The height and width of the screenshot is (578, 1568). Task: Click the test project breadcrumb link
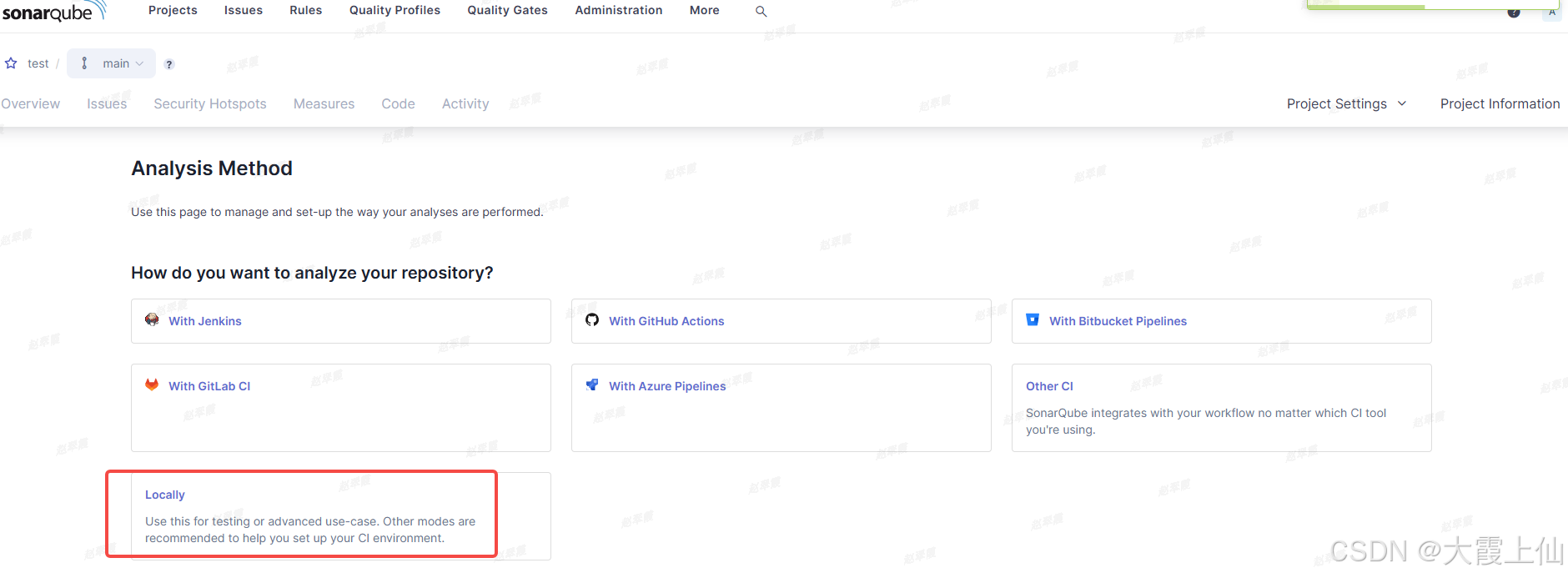pos(38,63)
